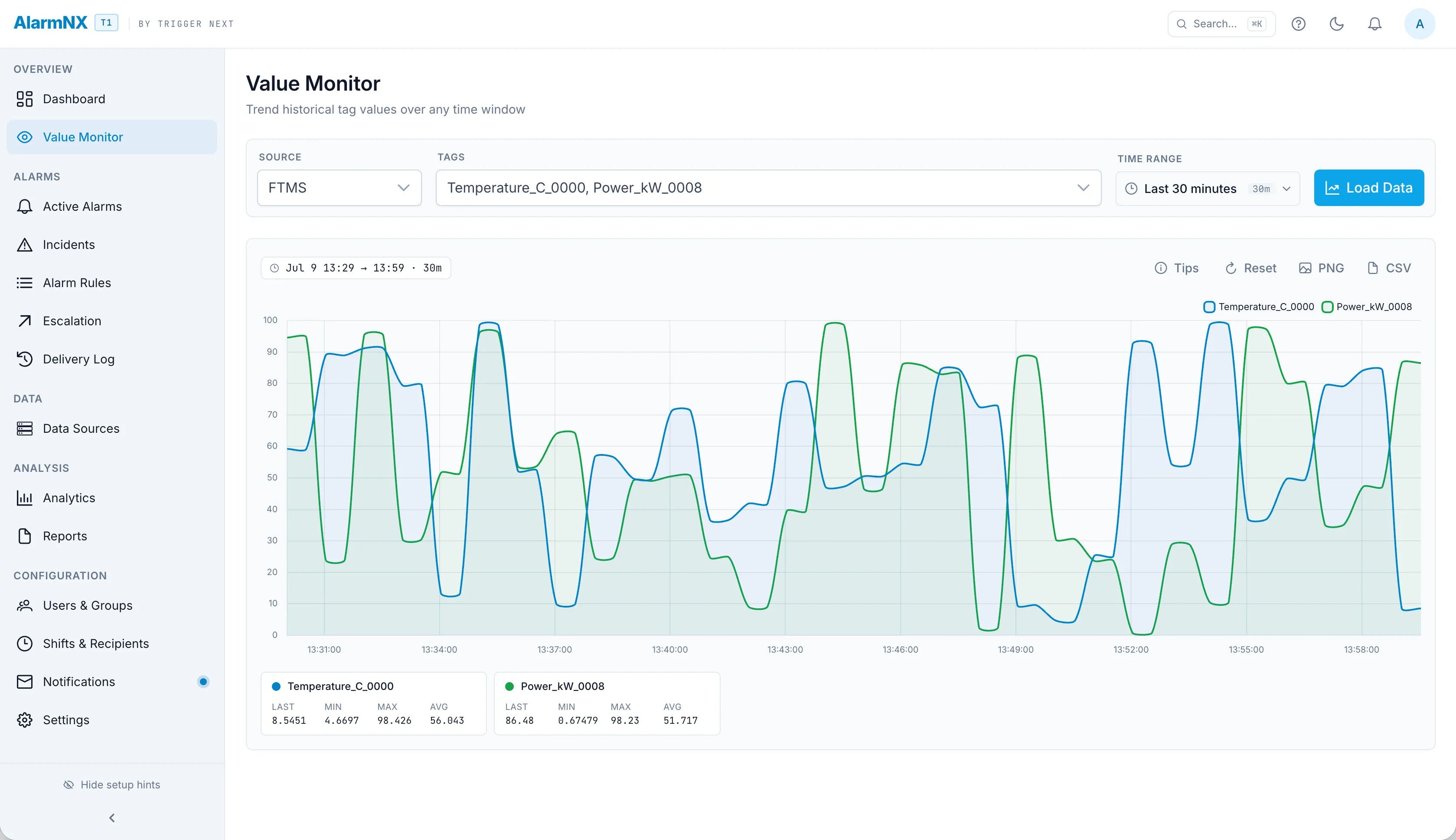Expand the FTMS source dropdown
The width and height of the screenshot is (1456, 840).
pyautogui.click(x=339, y=187)
